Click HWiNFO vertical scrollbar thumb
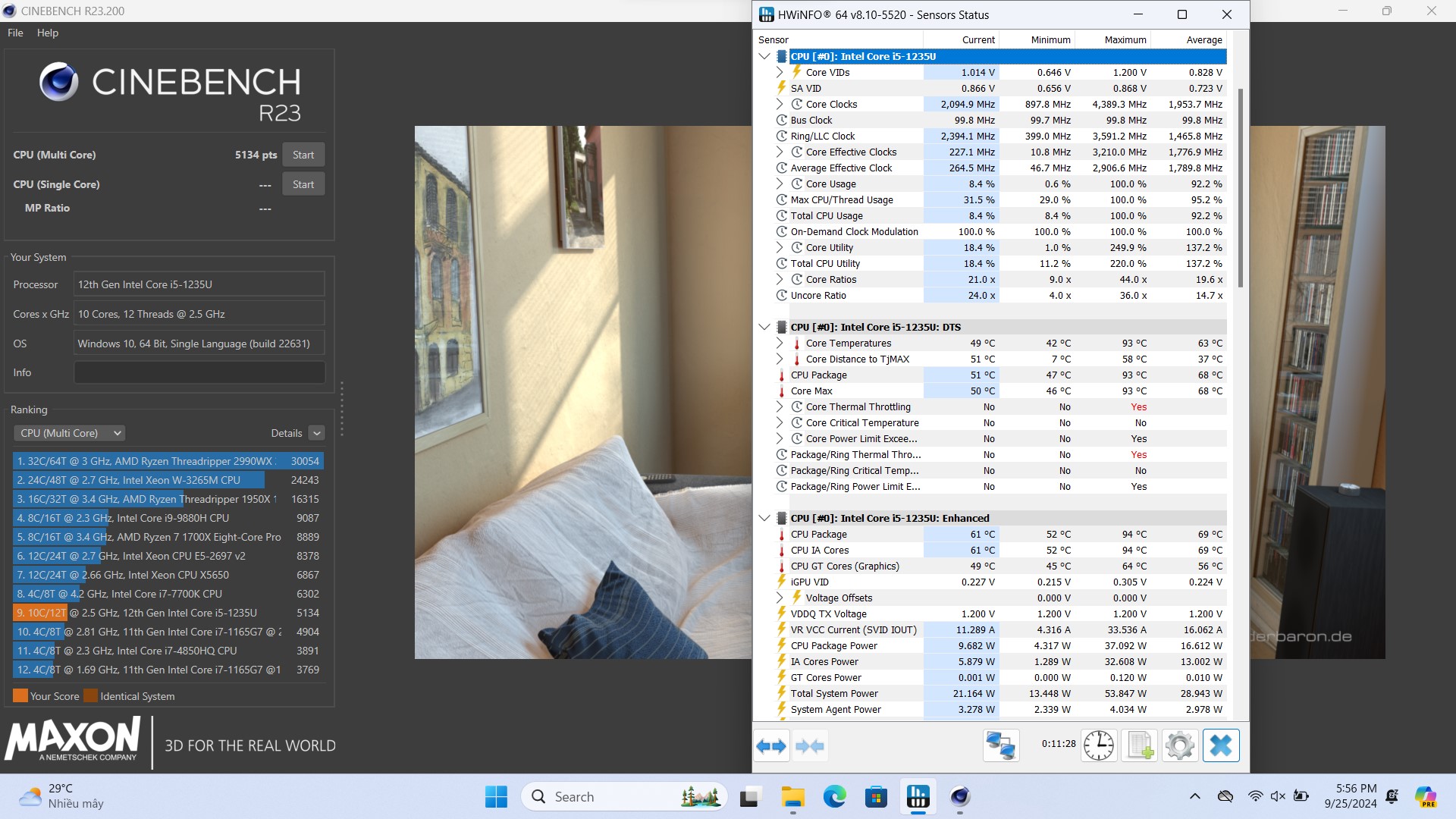 (x=1241, y=187)
